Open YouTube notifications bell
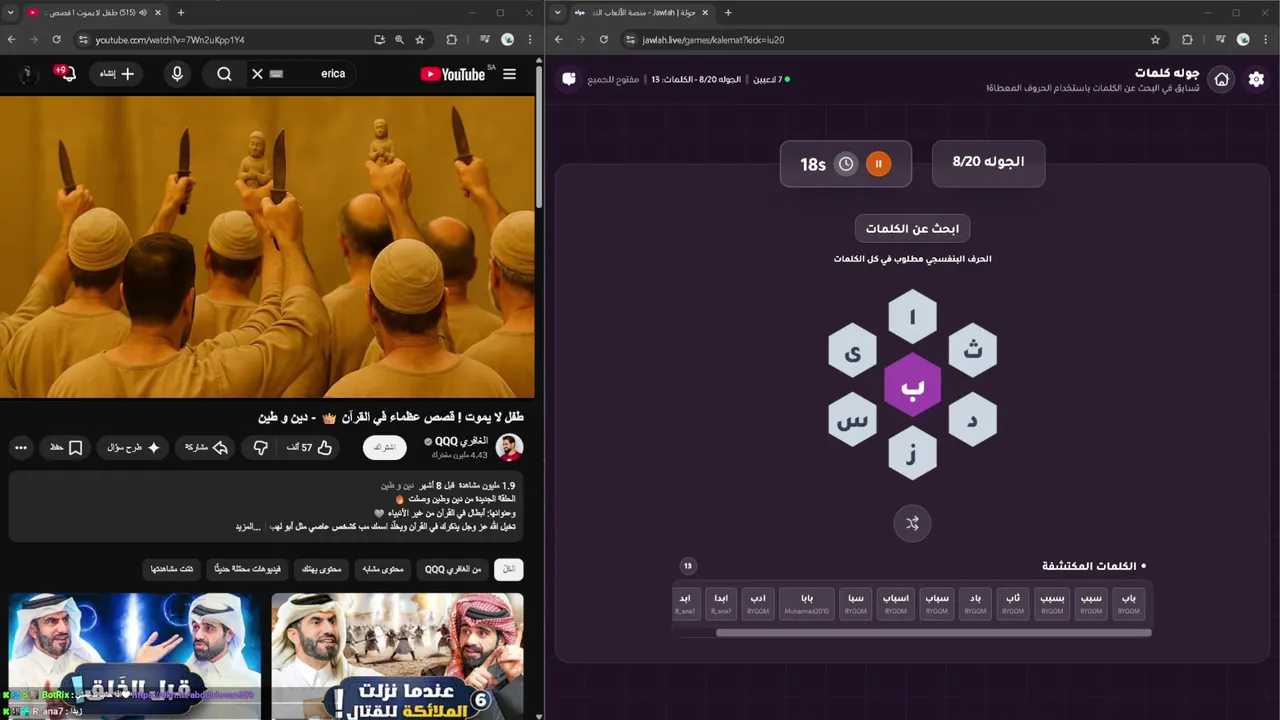This screenshot has height=720, width=1280. [67, 74]
